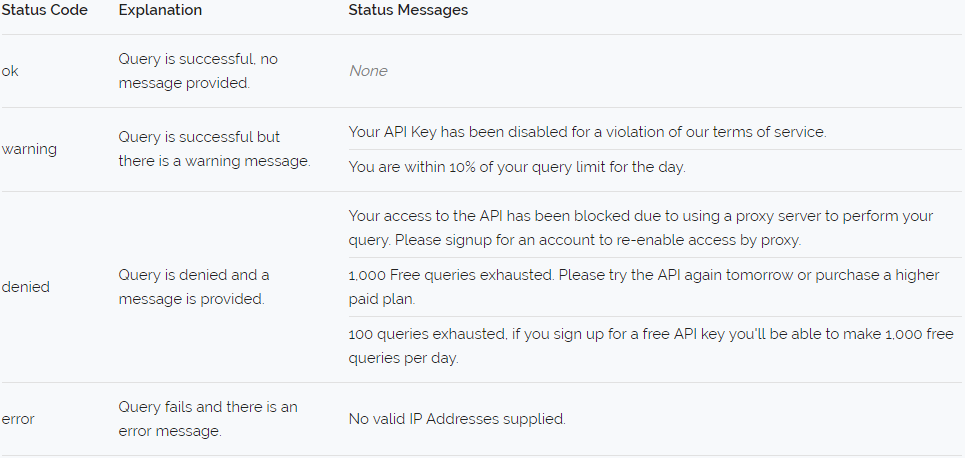
Task: Click the Status Code column header
Action: point(44,10)
